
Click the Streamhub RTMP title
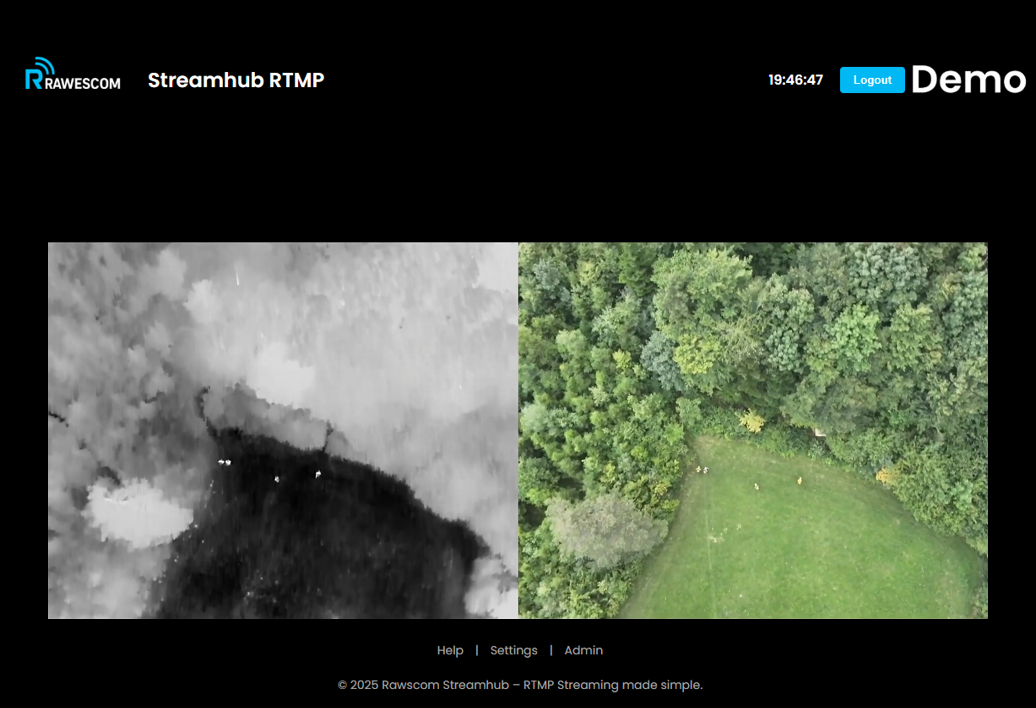point(236,80)
